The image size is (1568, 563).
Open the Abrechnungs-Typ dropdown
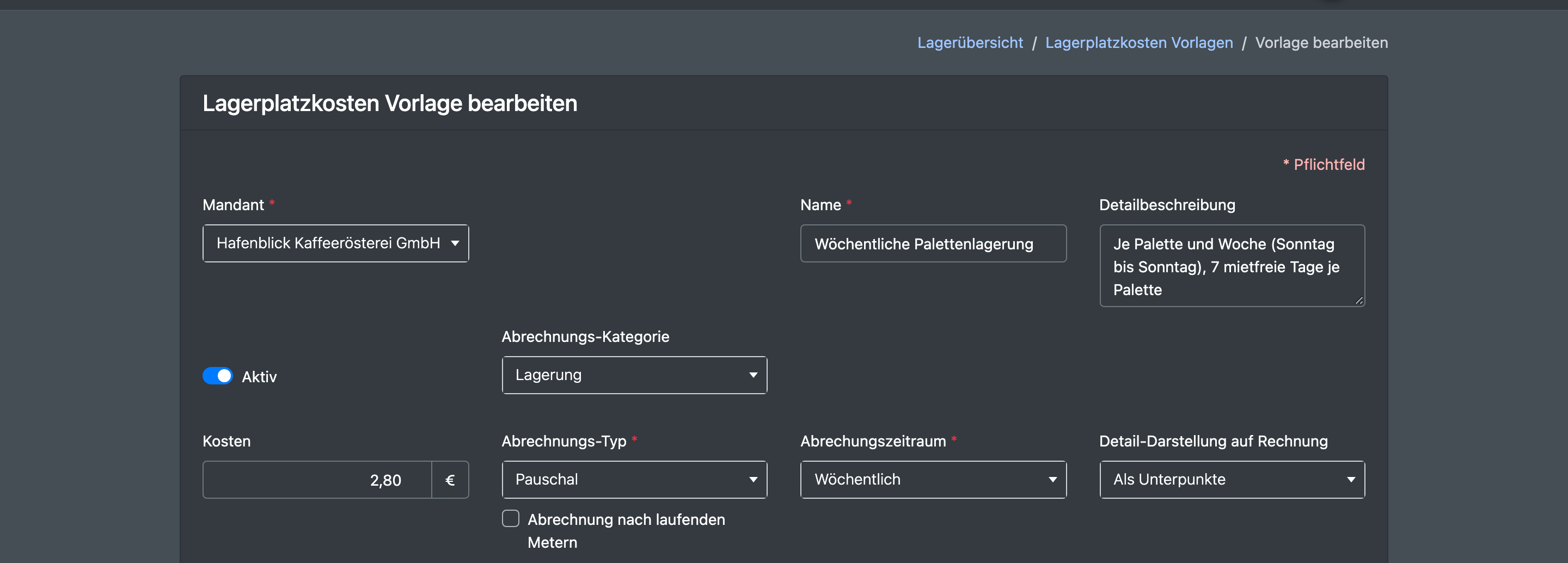[x=634, y=480]
